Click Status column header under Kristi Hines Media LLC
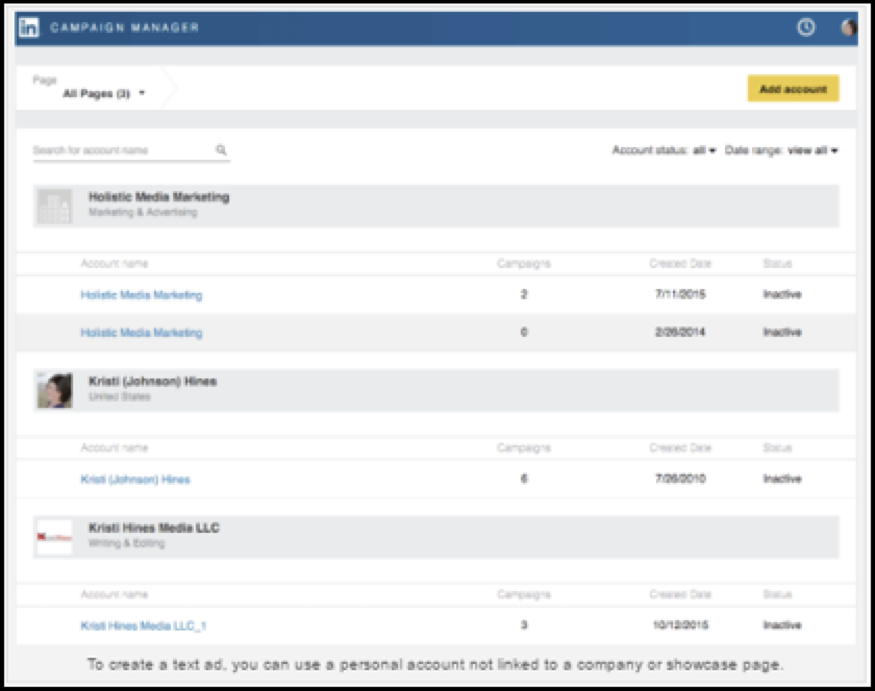 click(x=777, y=594)
